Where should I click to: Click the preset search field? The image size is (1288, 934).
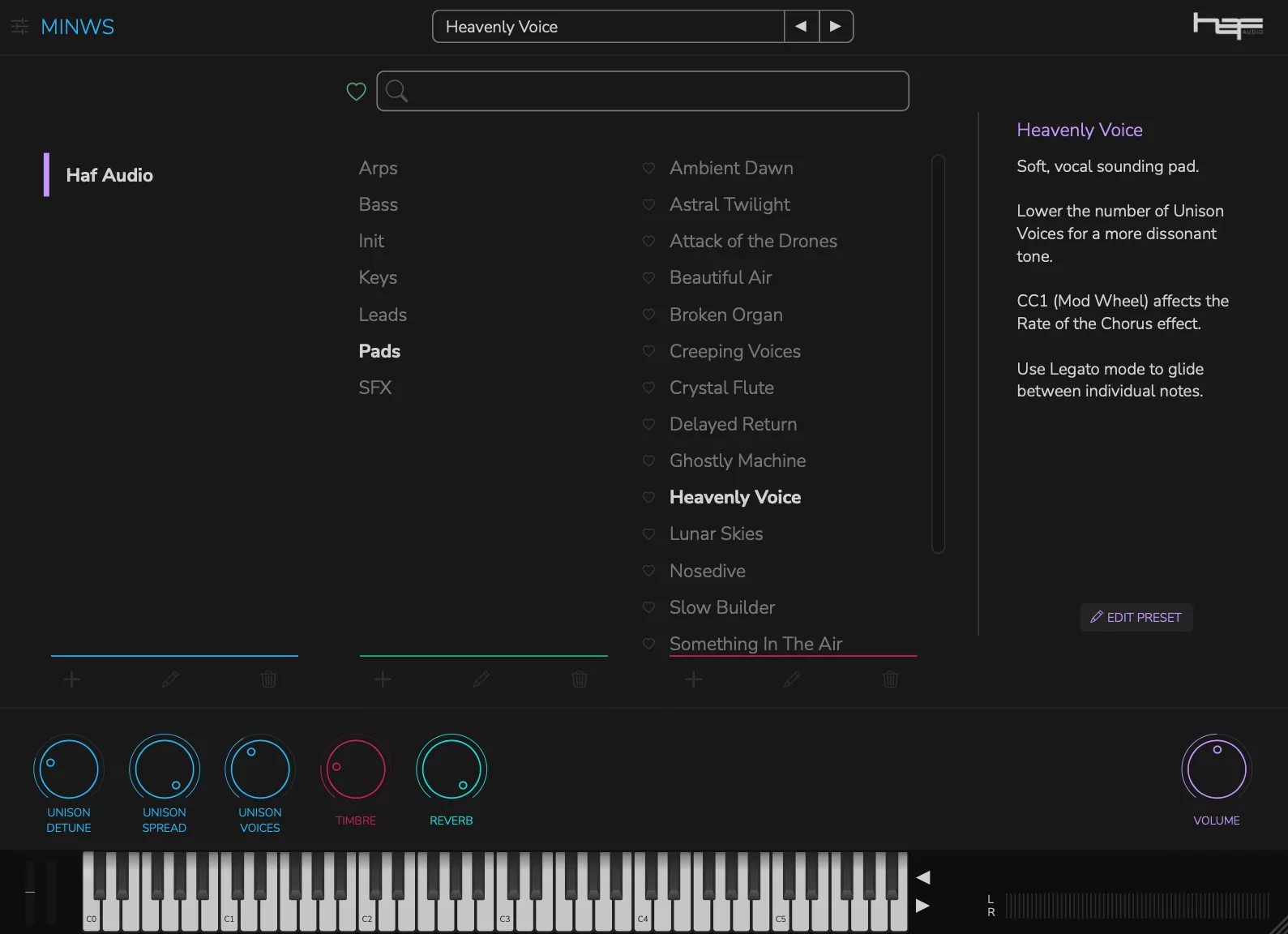[642, 92]
